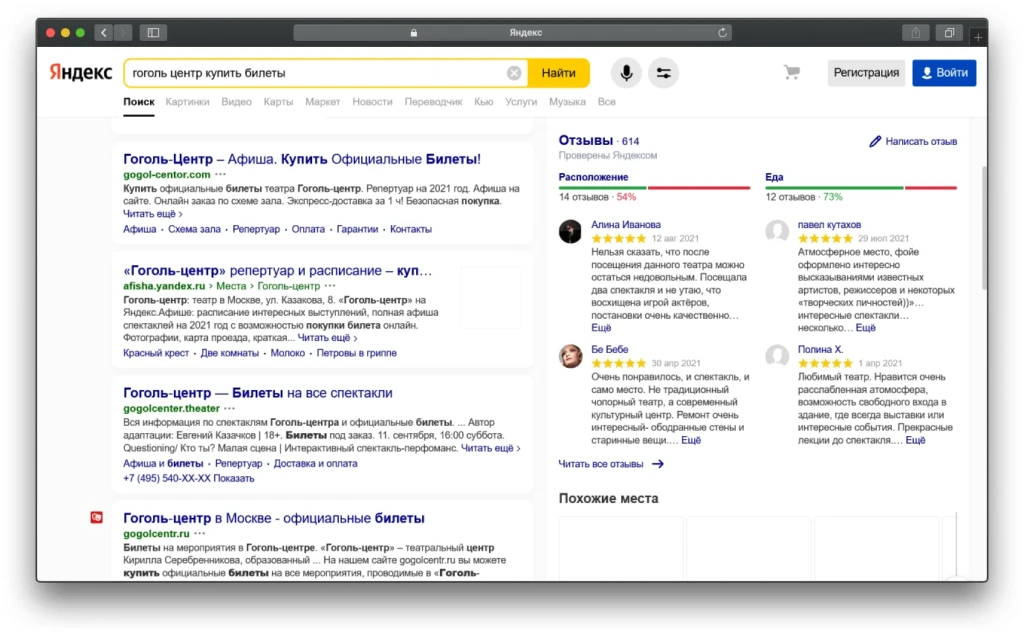The height and width of the screenshot is (636, 1024).
Task: Switch to the Видео tab
Action: click(x=236, y=102)
